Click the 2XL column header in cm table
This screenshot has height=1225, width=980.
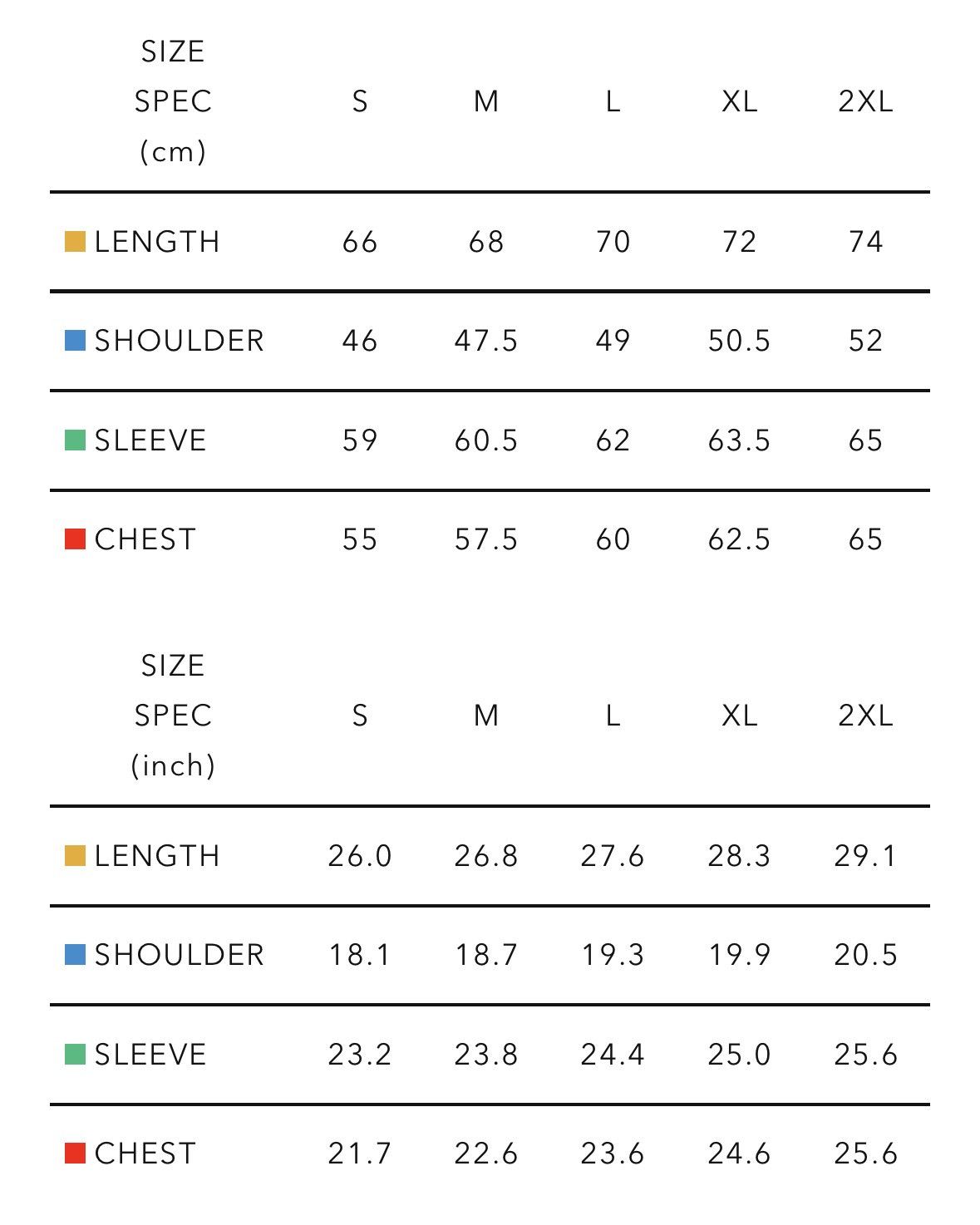pos(865,101)
